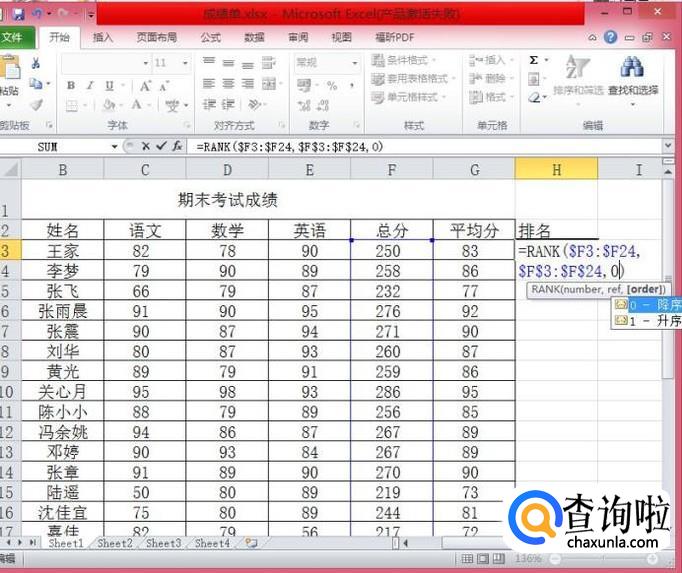Toggle Bold formatting
Image resolution: width=682 pixels, height=573 pixels.
(x=71, y=86)
